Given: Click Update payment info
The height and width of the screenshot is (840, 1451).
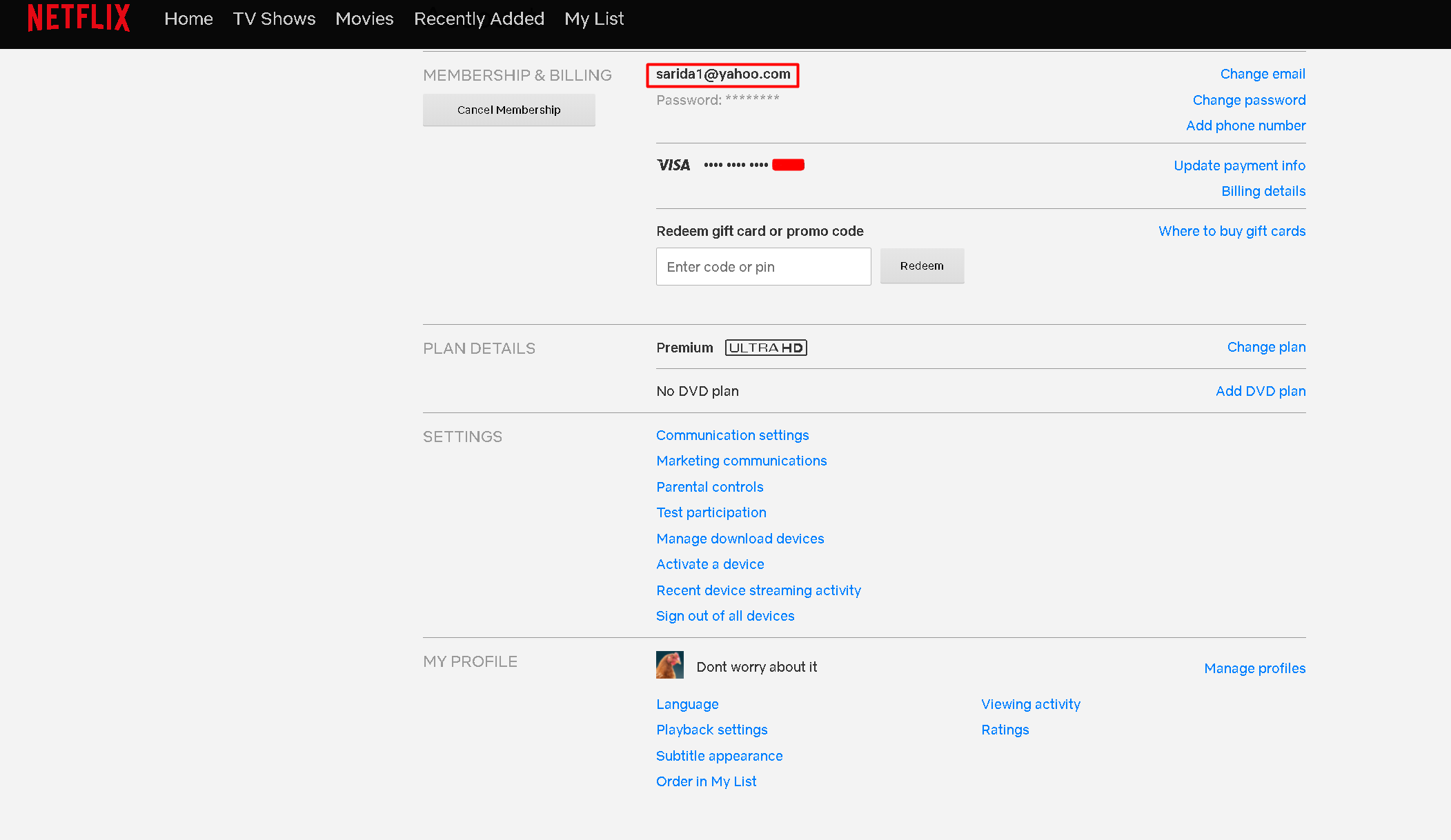Looking at the screenshot, I should [1238, 166].
